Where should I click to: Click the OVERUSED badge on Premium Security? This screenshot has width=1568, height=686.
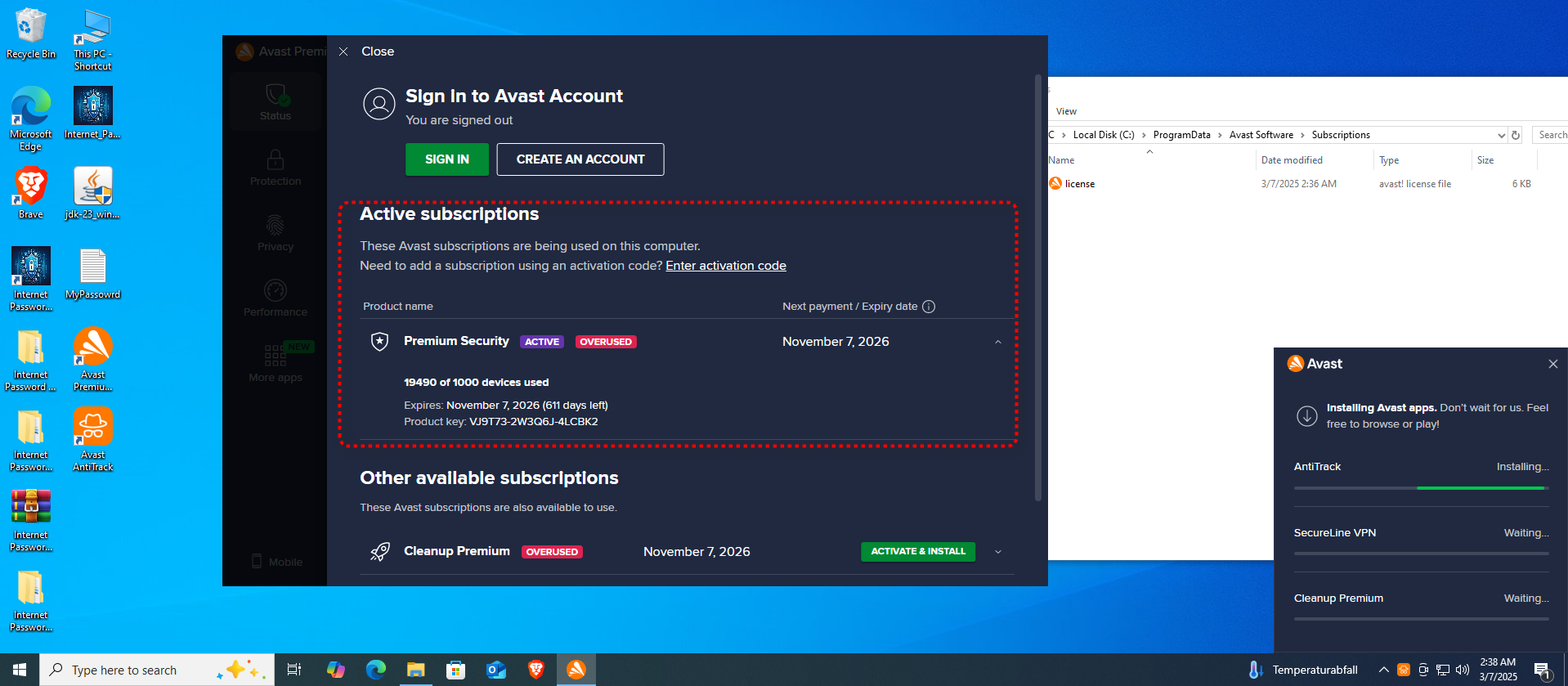[x=606, y=342]
